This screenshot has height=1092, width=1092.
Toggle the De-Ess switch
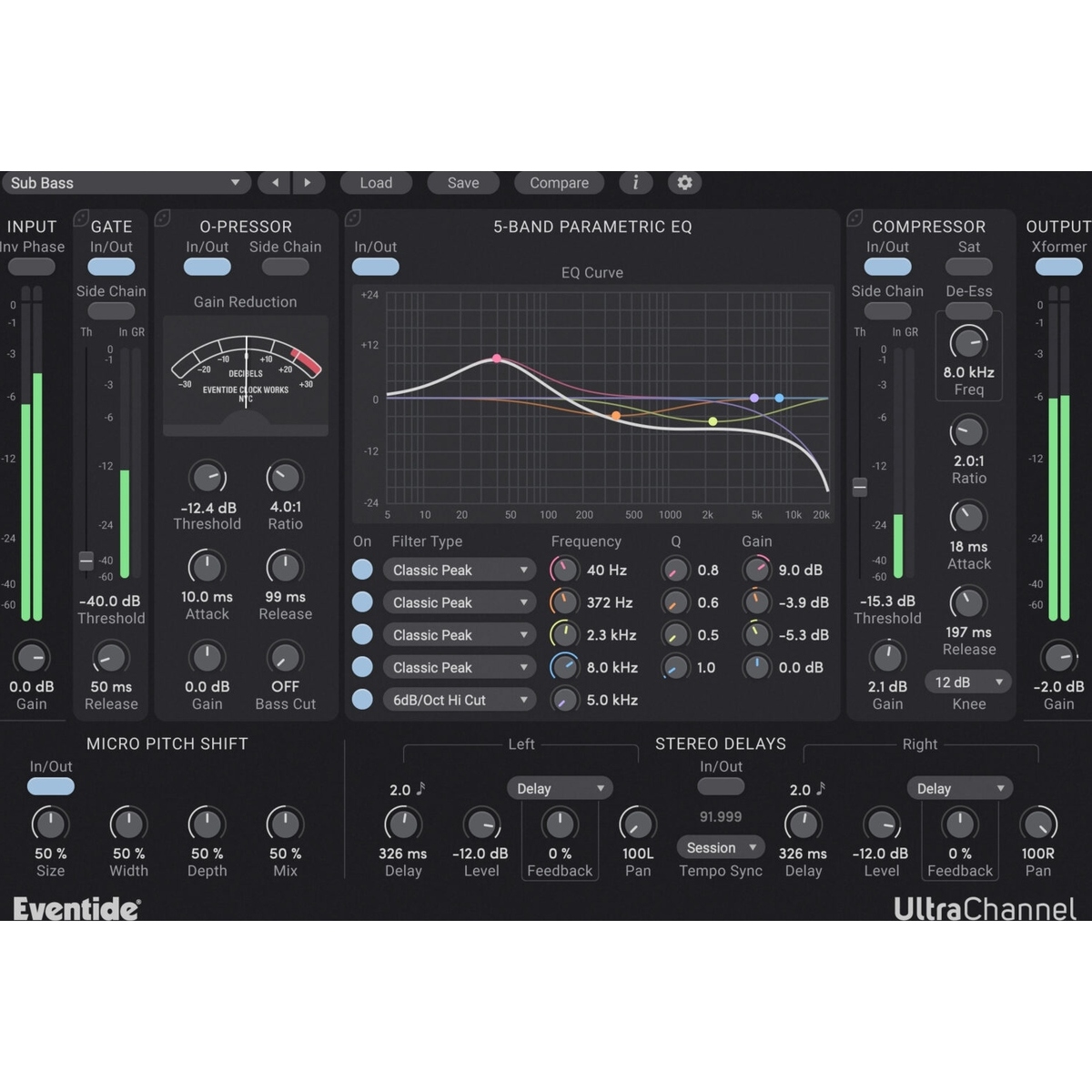pos(968,311)
